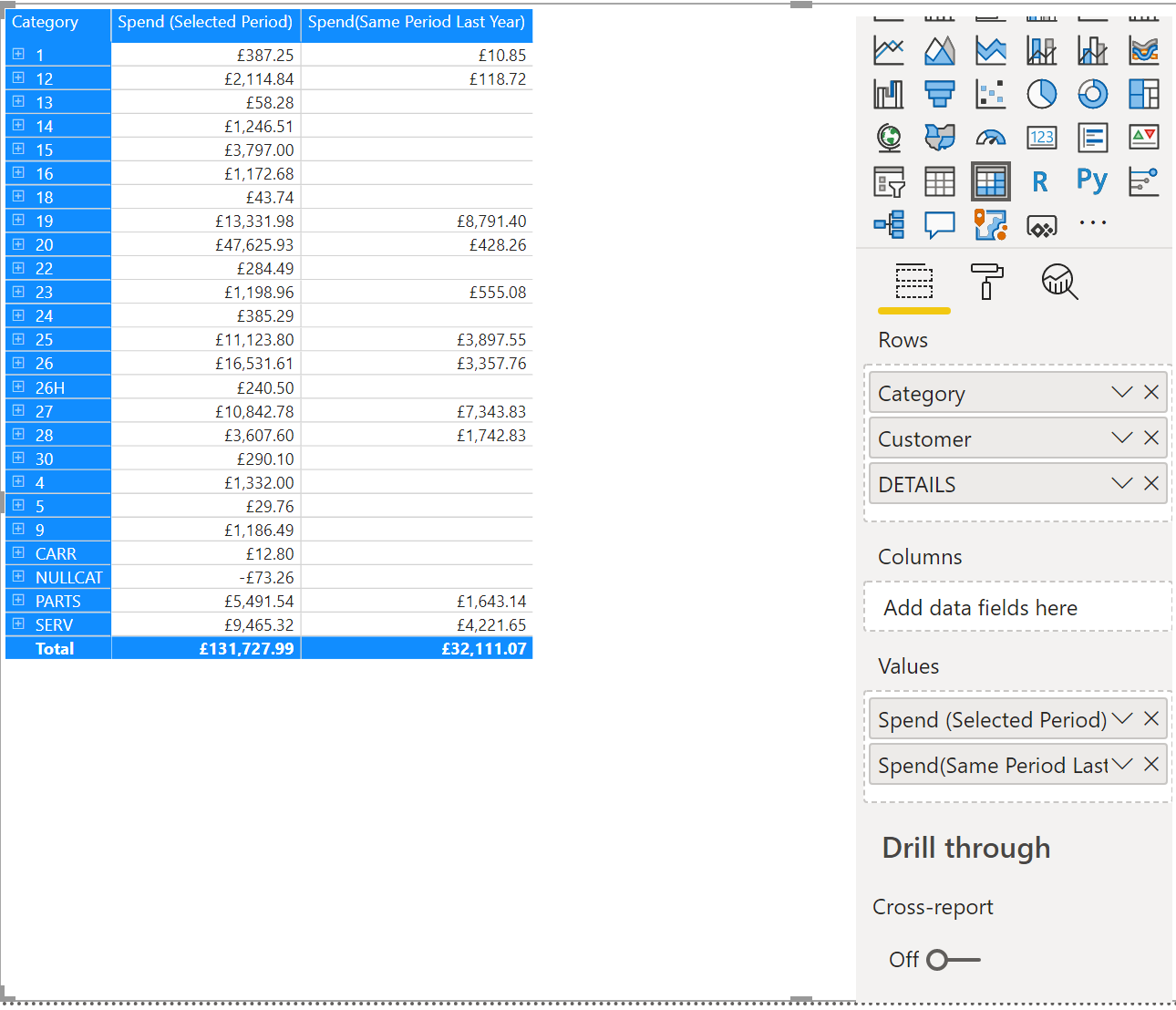Select the £47,625.93 cell
The width and height of the screenshot is (1176, 1010).
pyautogui.click(x=206, y=244)
